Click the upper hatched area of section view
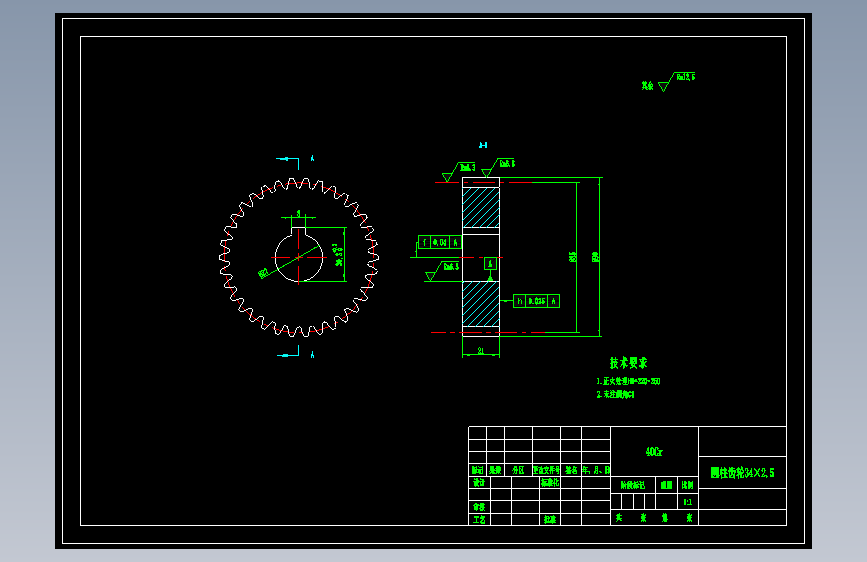 (x=481, y=207)
